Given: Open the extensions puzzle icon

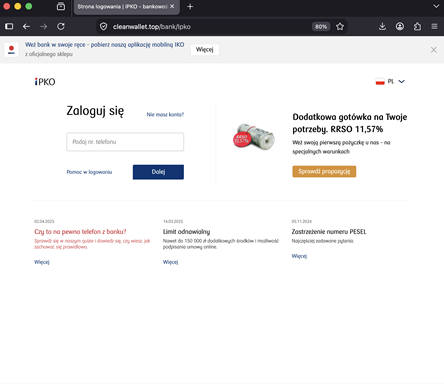Looking at the screenshot, I should 417,26.
